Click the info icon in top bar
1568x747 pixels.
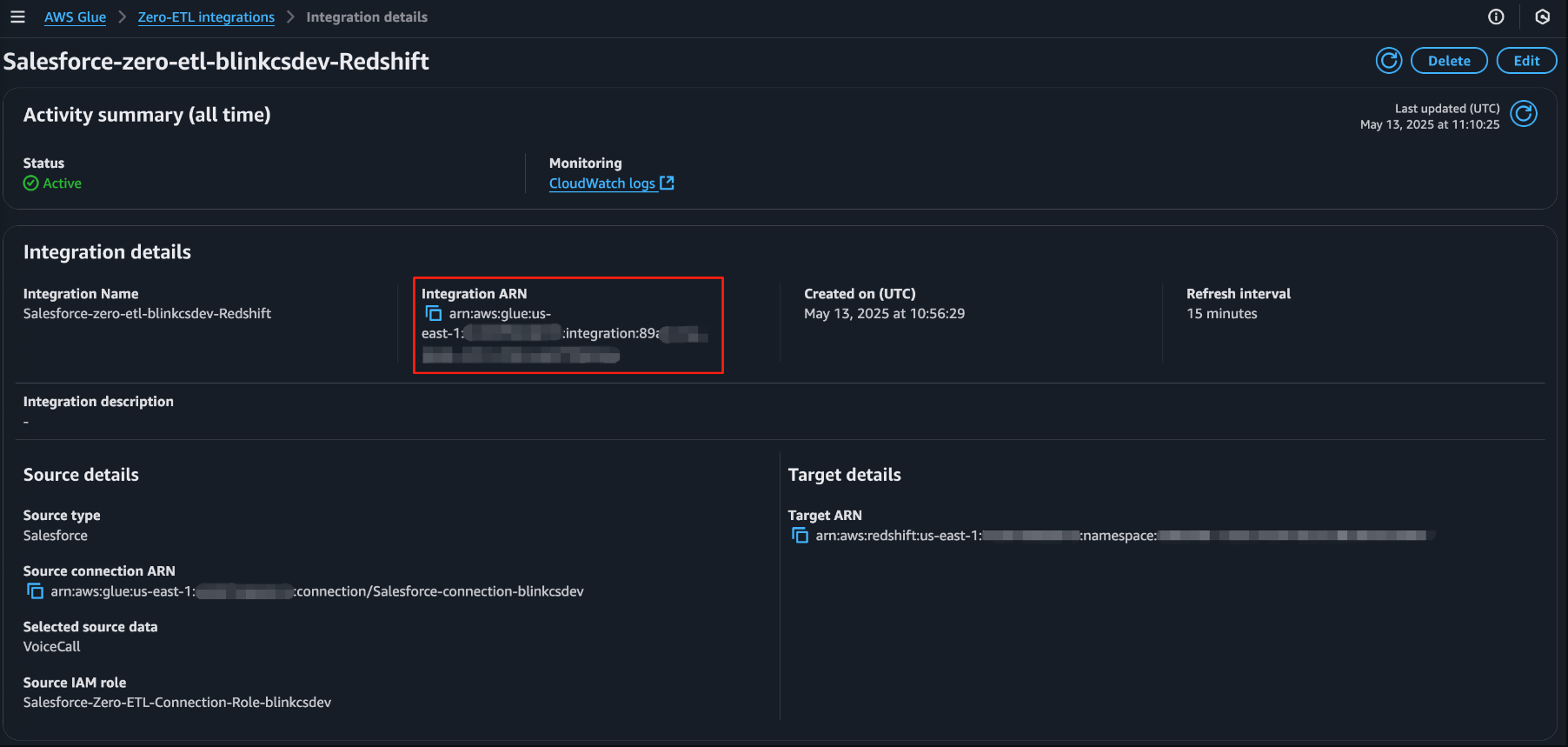click(x=1496, y=17)
